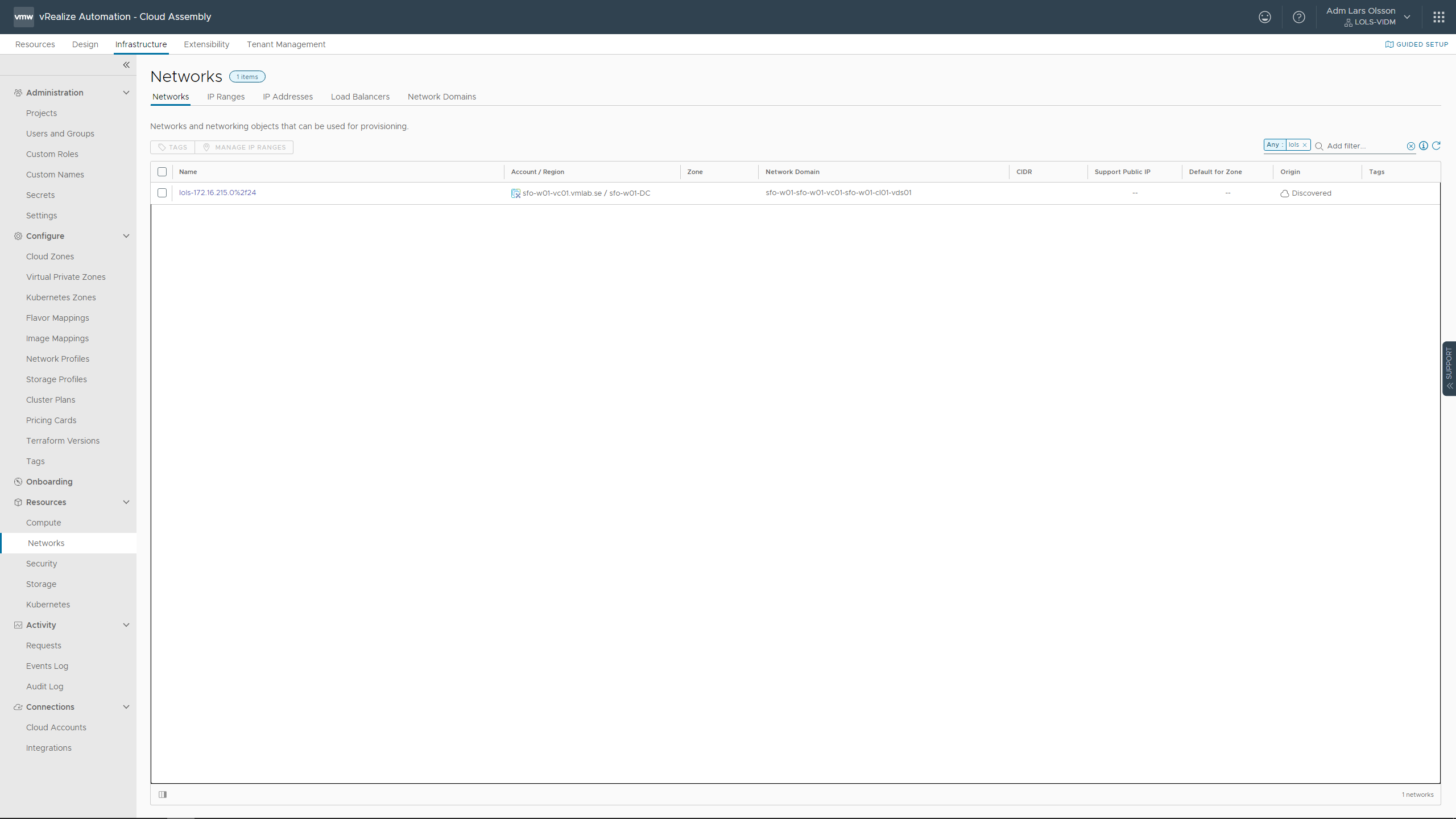
Task: Collapse the Resources section
Action: coord(126,502)
